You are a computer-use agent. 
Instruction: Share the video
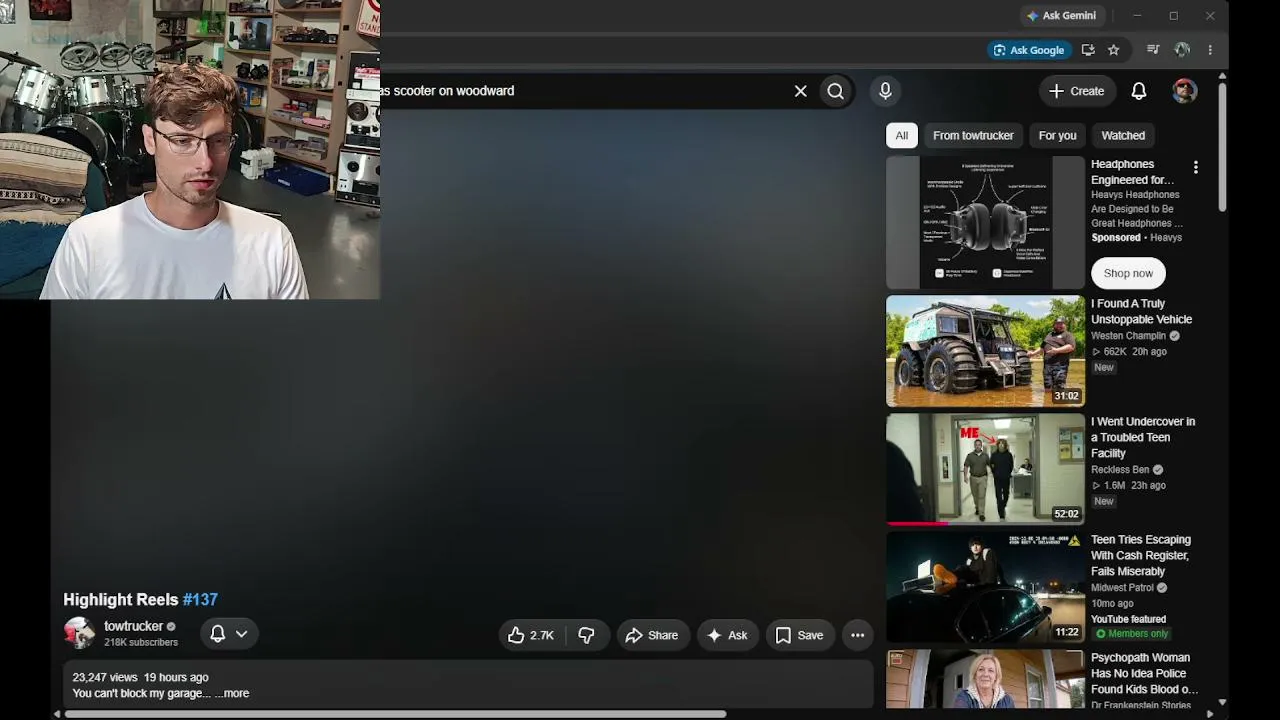(x=652, y=635)
